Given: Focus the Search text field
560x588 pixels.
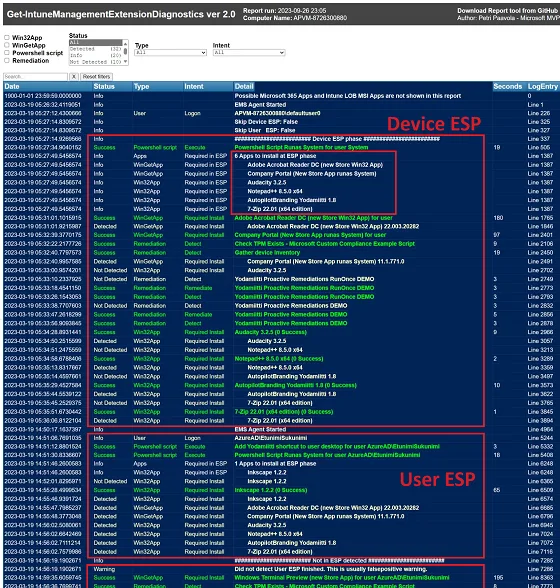Looking at the screenshot, I should click(x=35, y=76).
